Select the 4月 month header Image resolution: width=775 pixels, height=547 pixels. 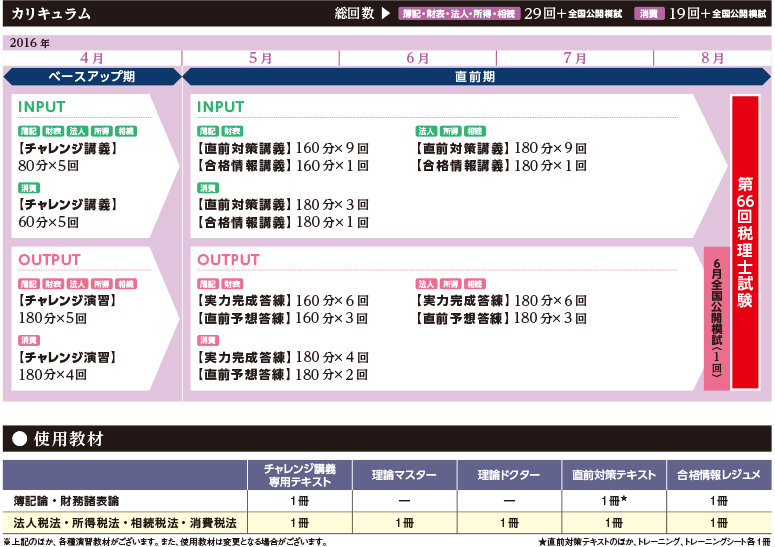point(91,59)
